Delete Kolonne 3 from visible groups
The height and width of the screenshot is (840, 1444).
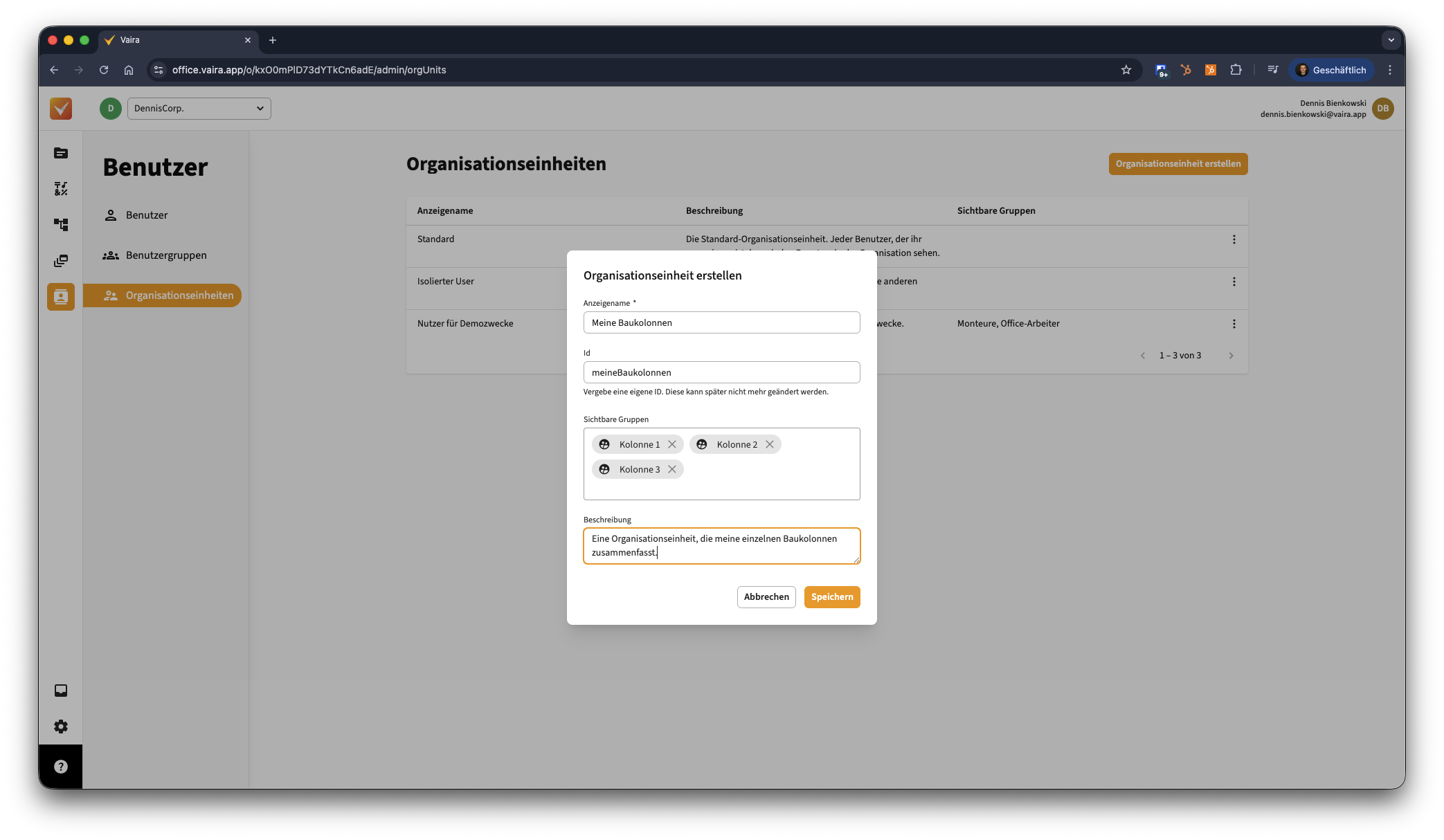(x=671, y=469)
